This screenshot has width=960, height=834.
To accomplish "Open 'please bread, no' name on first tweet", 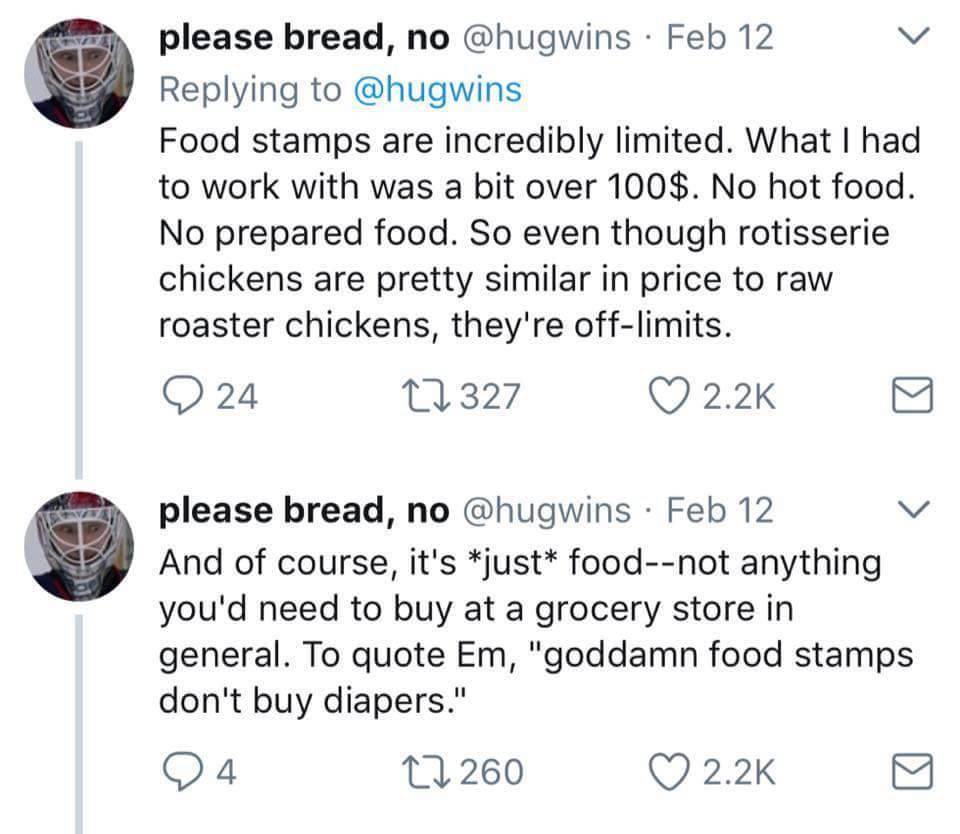I will click(305, 38).
